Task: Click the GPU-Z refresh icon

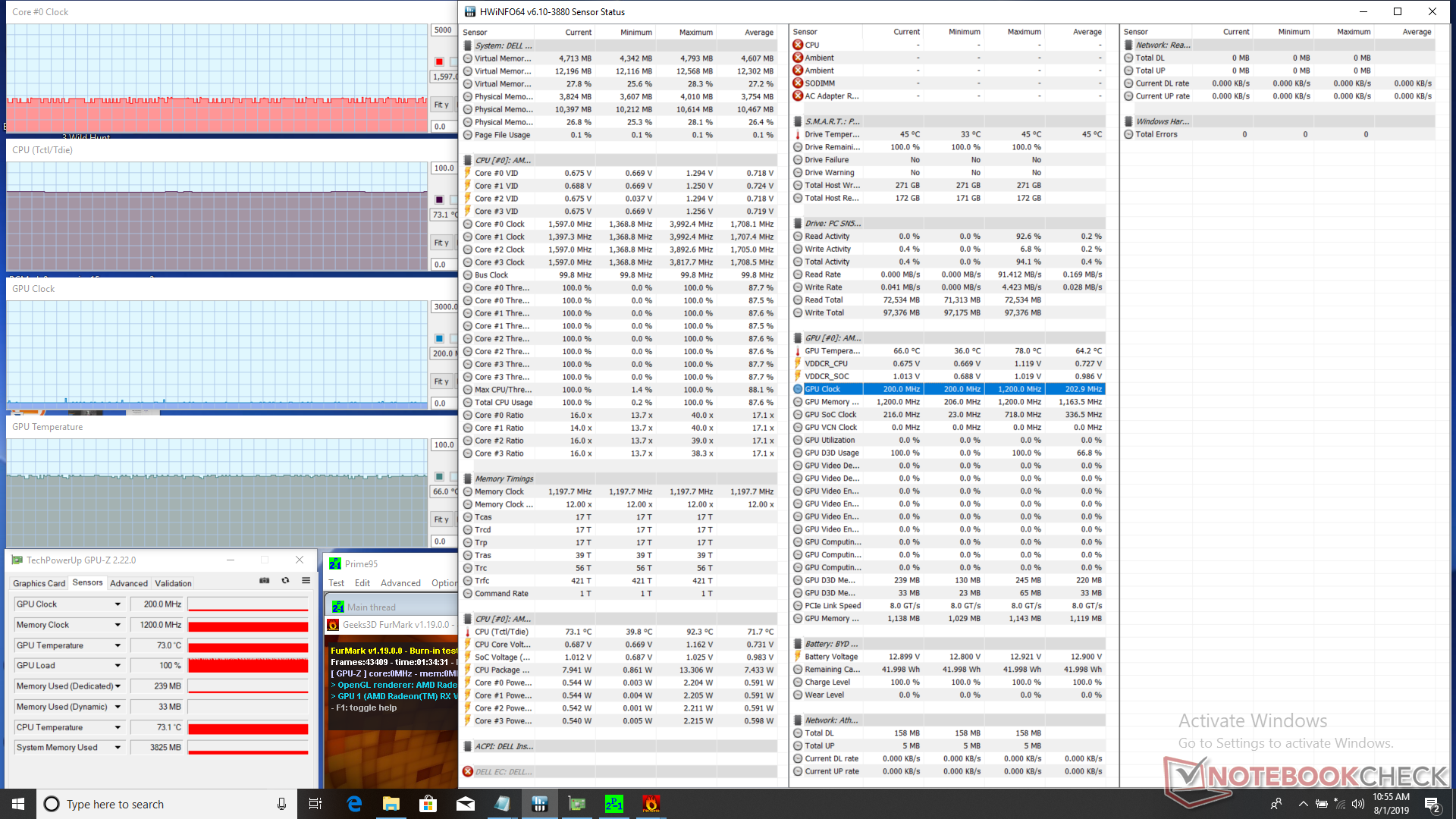Action: point(285,581)
